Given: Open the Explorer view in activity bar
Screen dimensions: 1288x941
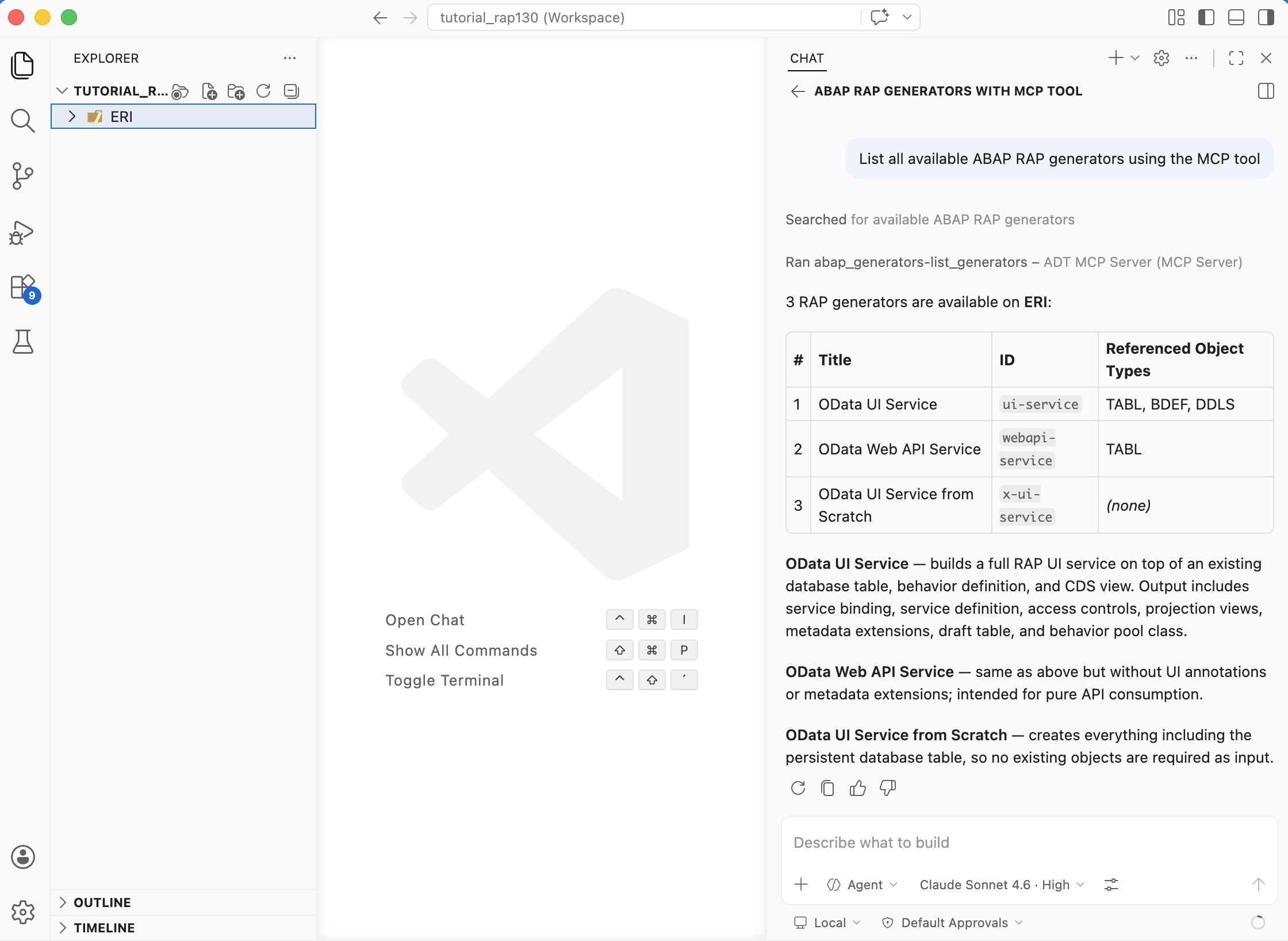Looking at the screenshot, I should [22, 65].
